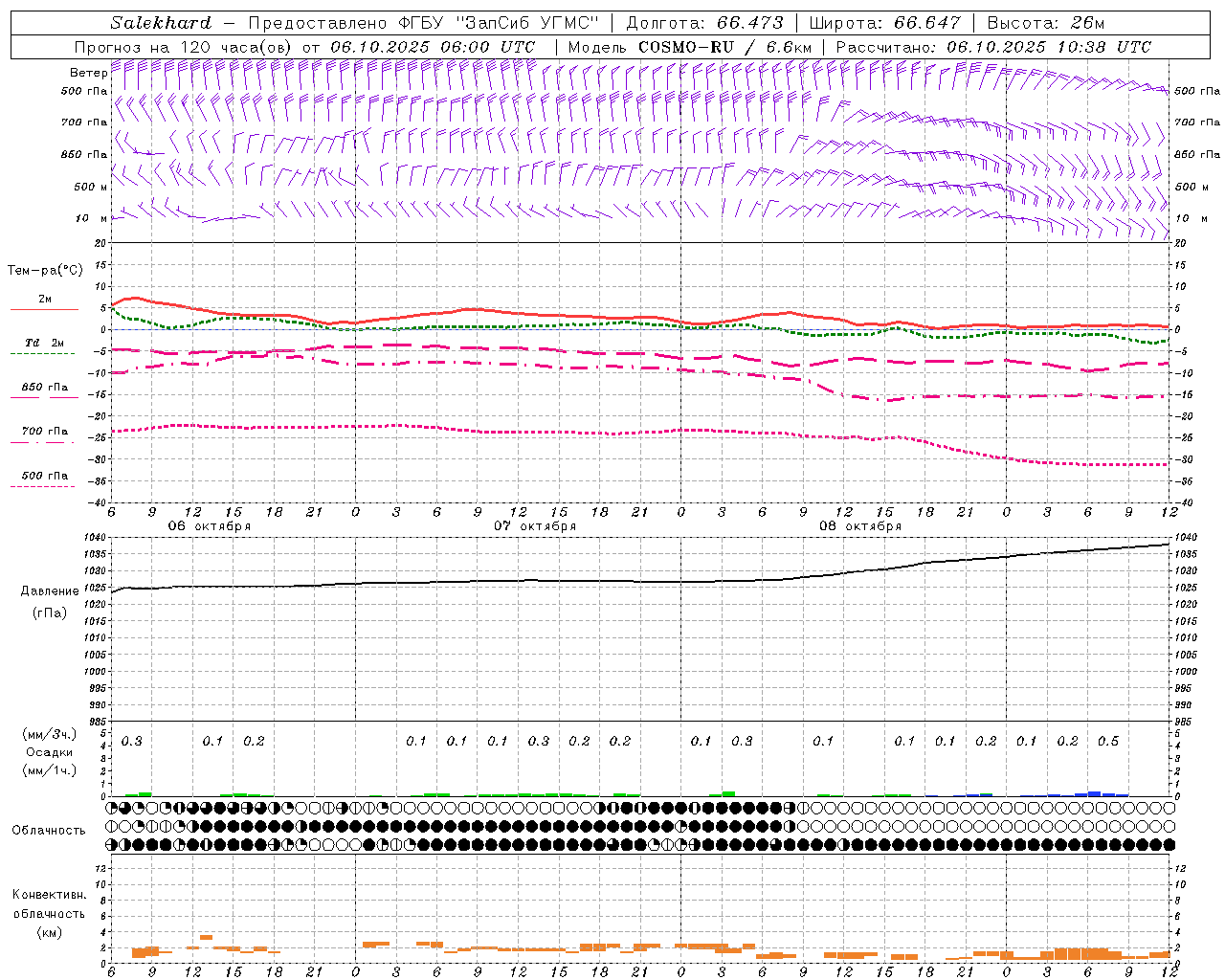Click the 06 октября date label

point(210,526)
